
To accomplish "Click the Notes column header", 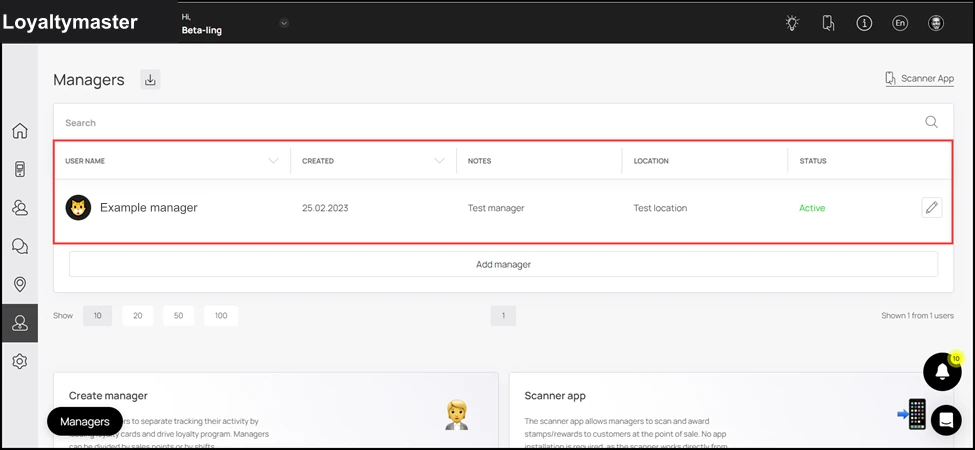I will [x=479, y=161].
